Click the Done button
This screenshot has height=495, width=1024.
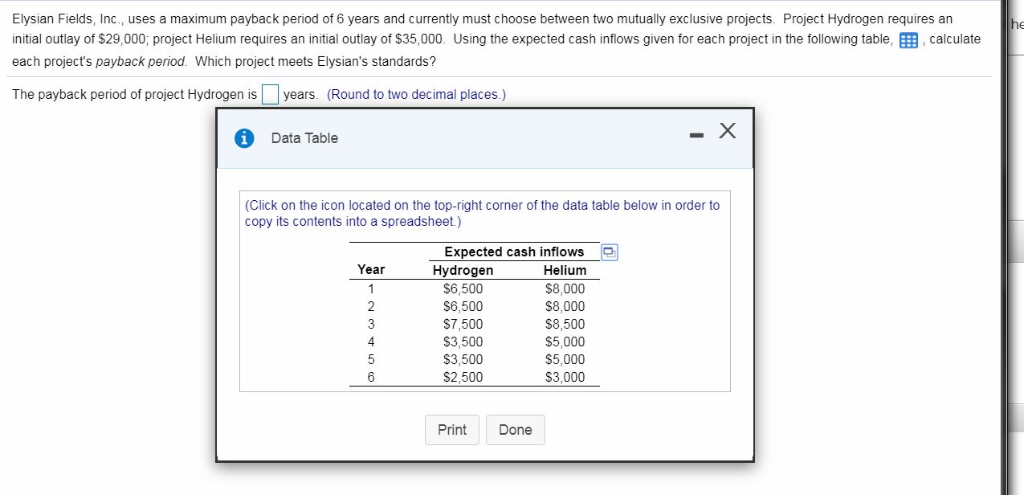pyautogui.click(x=515, y=430)
